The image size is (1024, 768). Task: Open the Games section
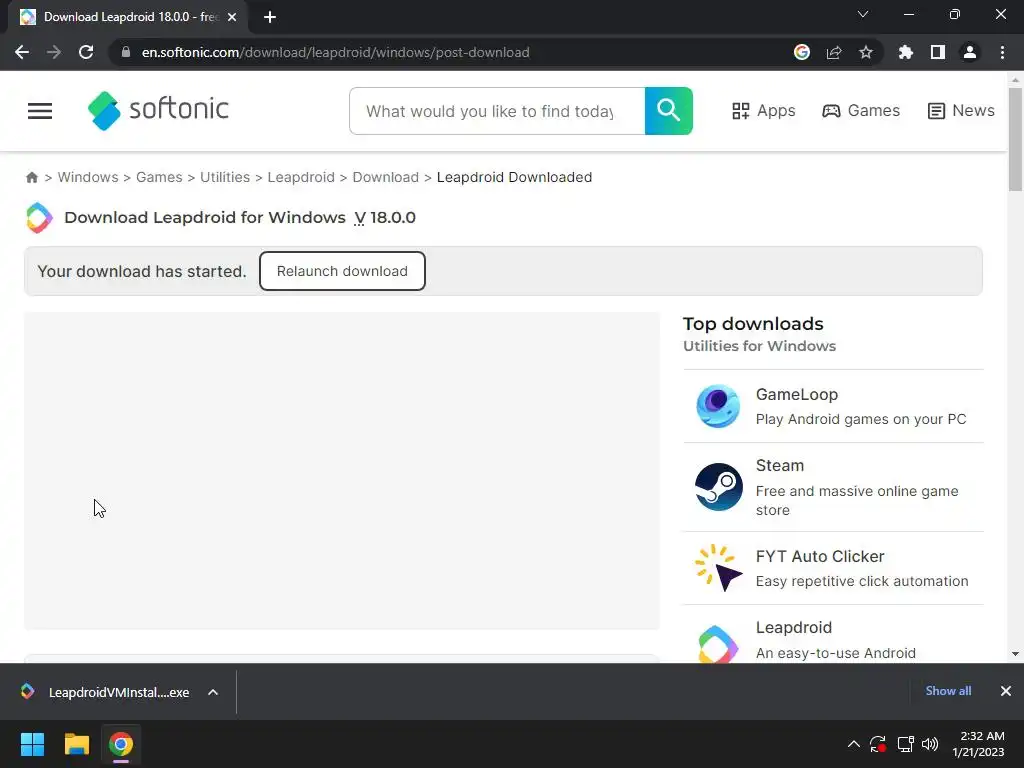[x=861, y=111]
